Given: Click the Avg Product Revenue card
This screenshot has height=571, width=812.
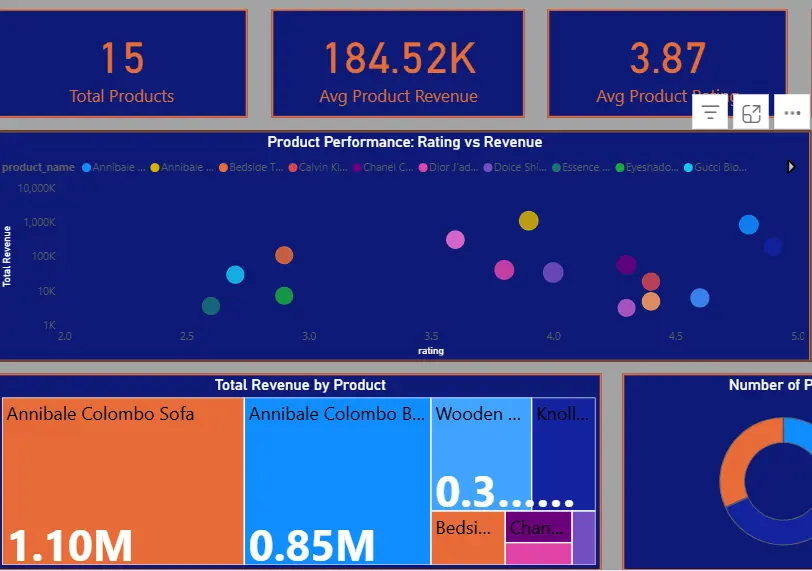Looking at the screenshot, I should [x=398, y=64].
